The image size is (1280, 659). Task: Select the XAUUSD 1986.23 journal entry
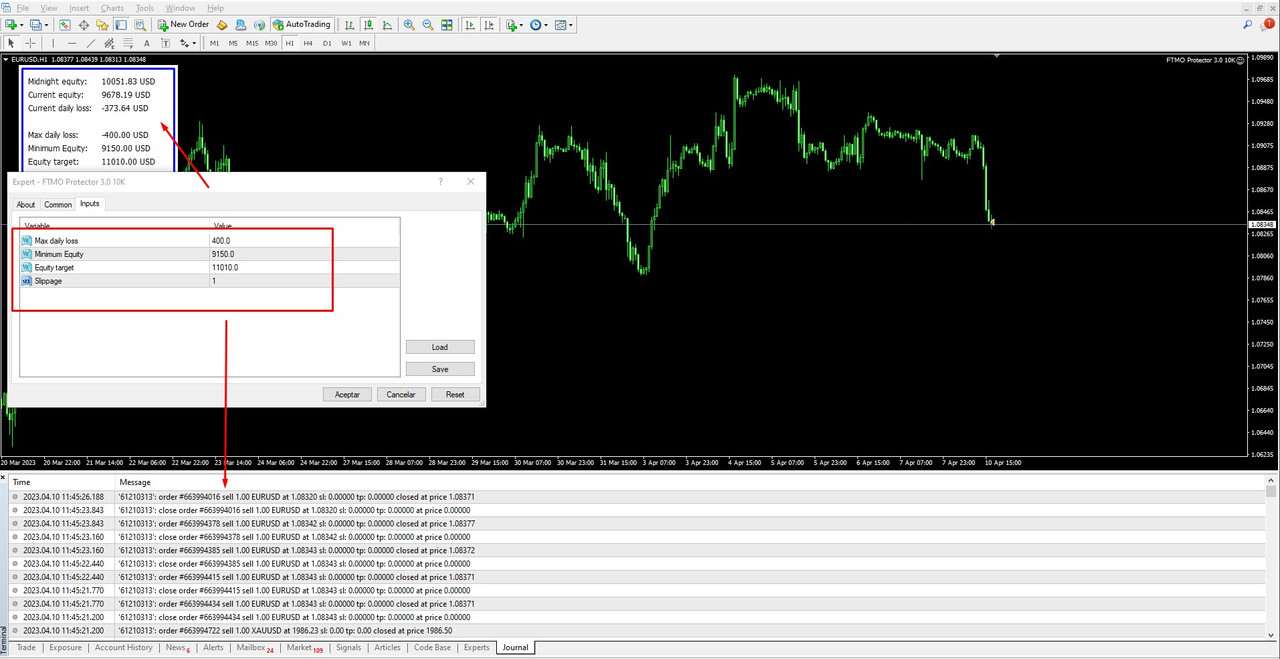(635, 631)
